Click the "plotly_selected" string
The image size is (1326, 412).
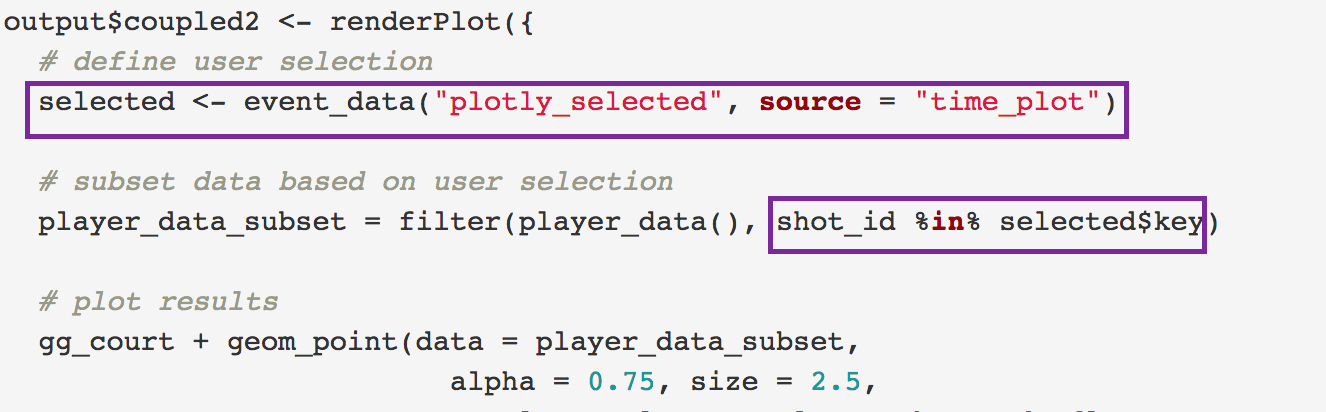[578, 102]
